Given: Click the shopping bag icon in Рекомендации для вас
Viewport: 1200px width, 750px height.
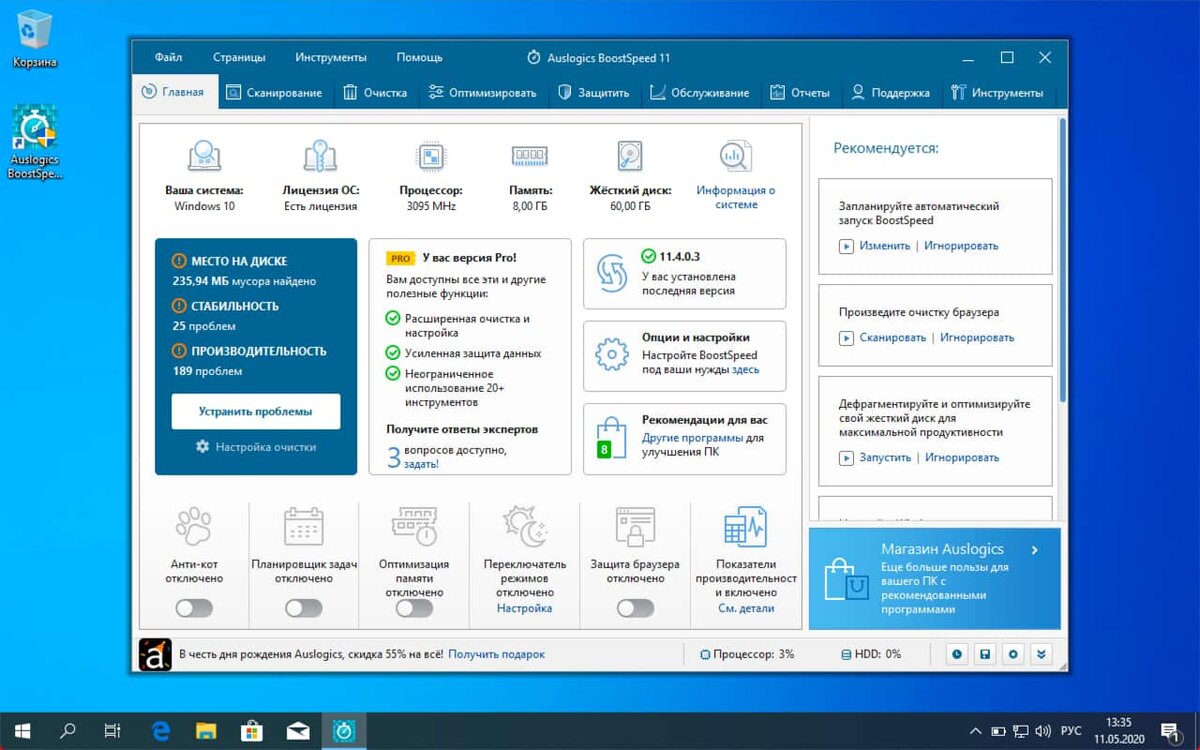Looking at the screenshot, I should [x=610, y=439].
